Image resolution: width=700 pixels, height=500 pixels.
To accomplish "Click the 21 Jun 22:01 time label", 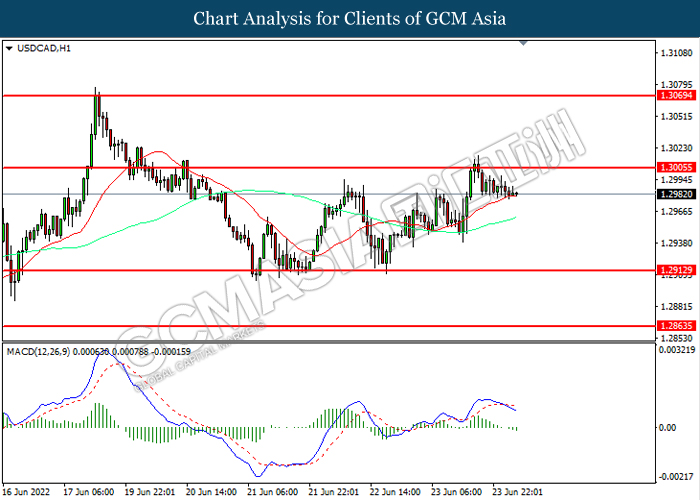I will click(333, 492).
